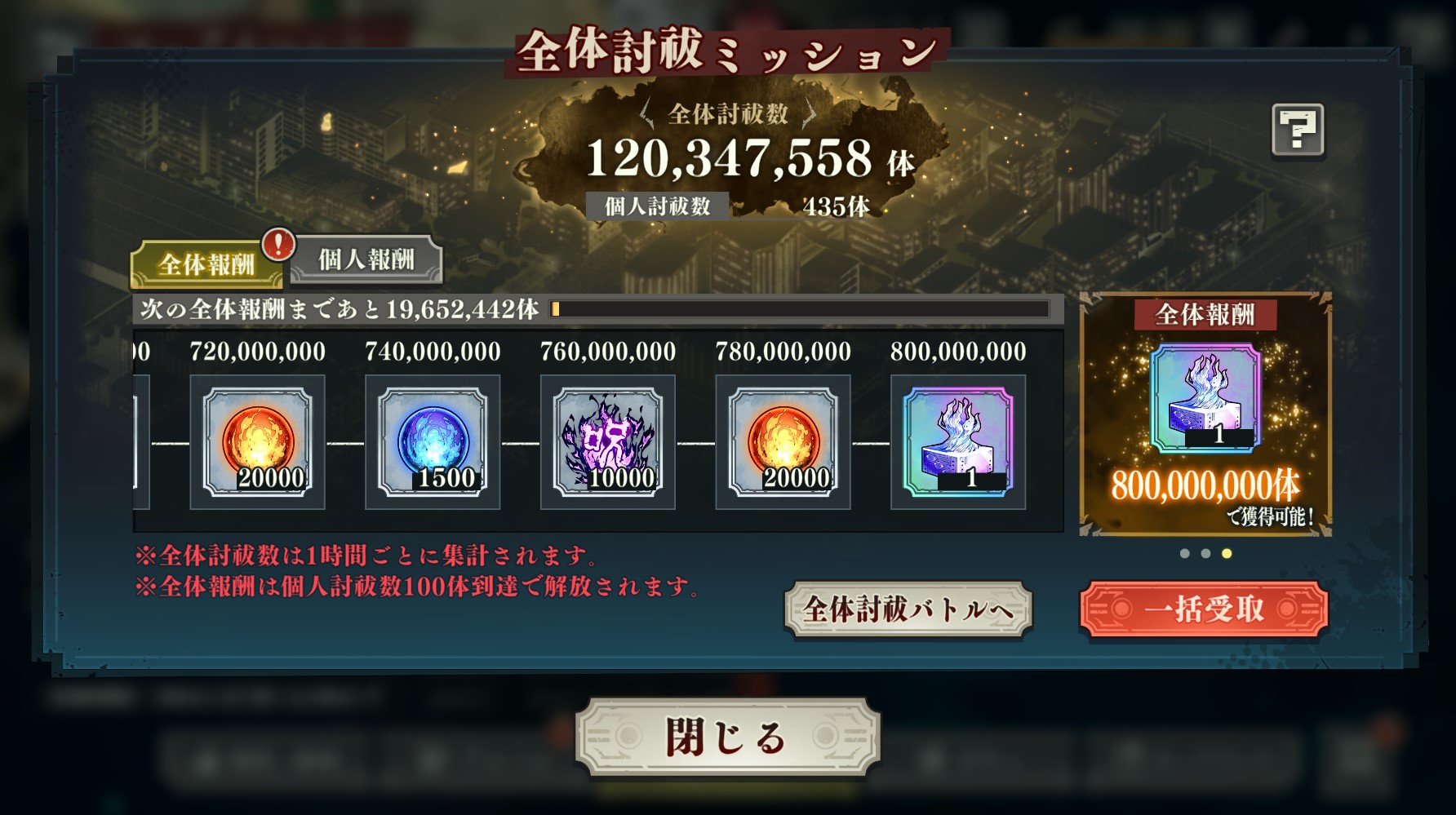Tap the 800,000,000 flaming box reward
Screen dimensions: 1456x815
(958, 442)
